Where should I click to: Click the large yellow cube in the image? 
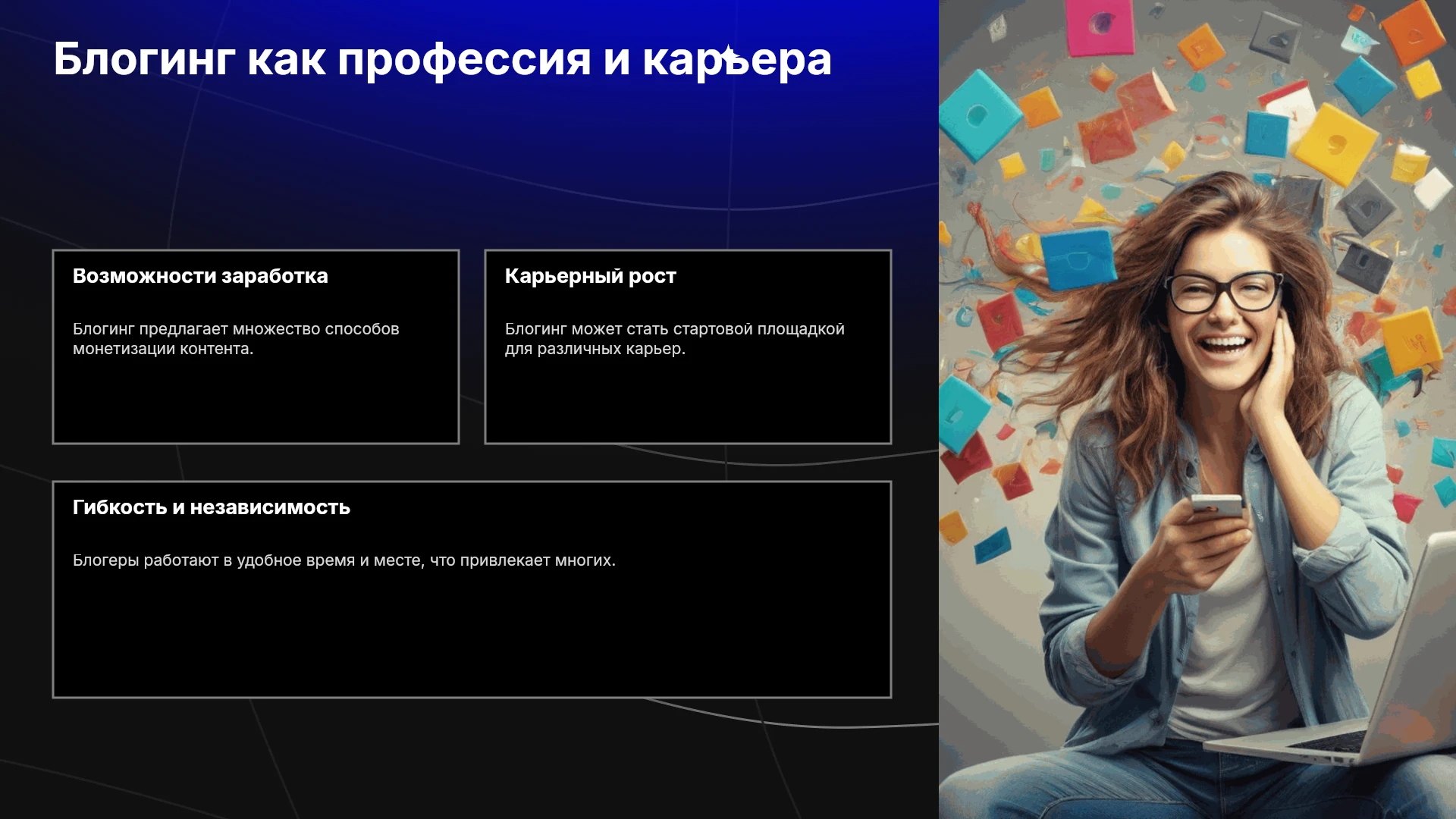pos(1335,144)
